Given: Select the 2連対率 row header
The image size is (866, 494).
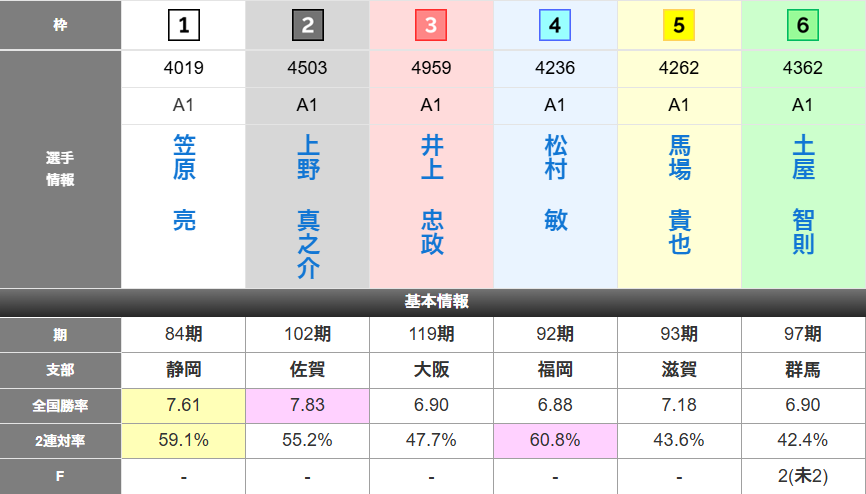Looking at the screenshot, I should point(60,440).
